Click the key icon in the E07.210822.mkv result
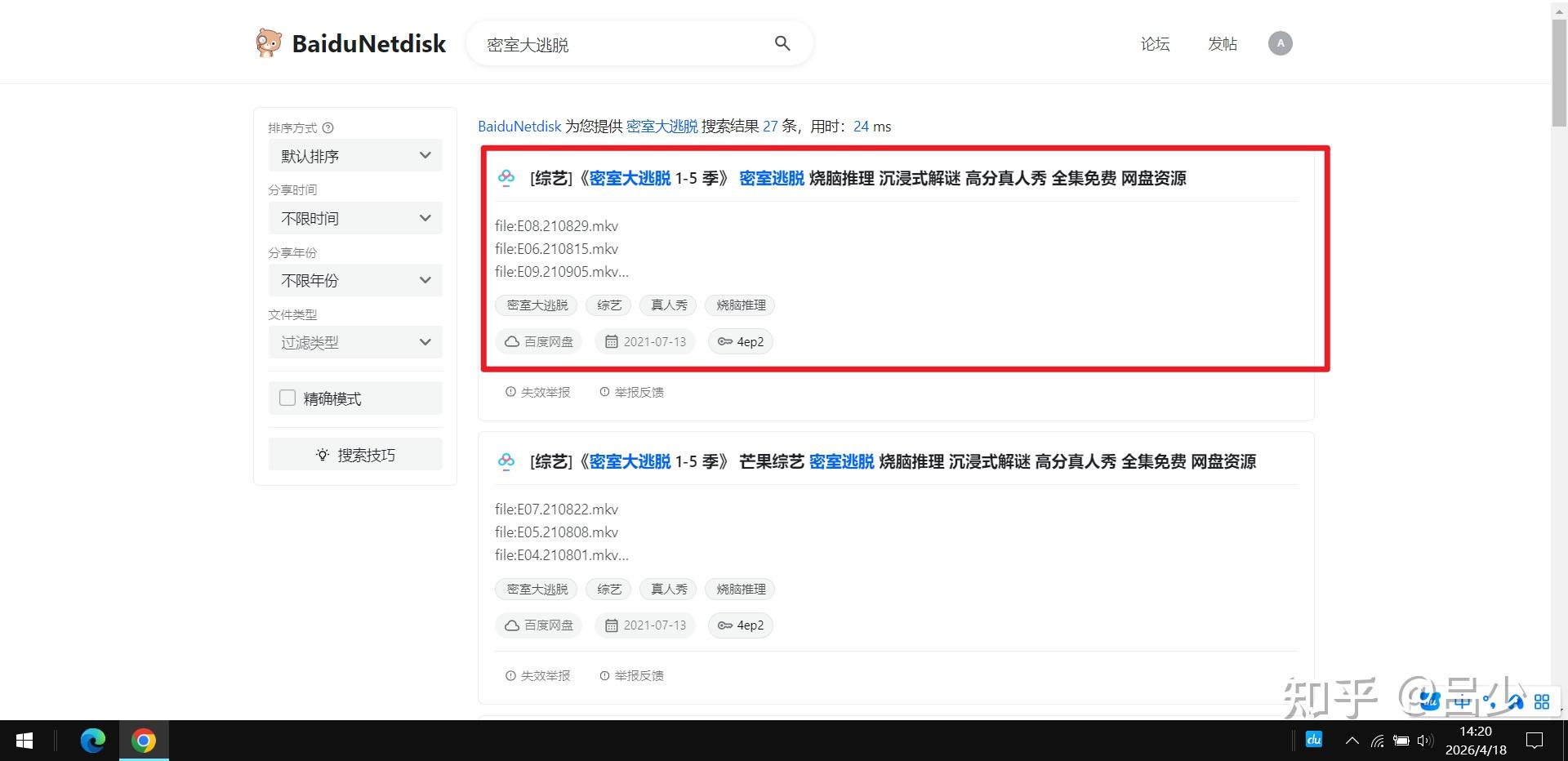Screen dimensions: 1568x761 (724, 625)
